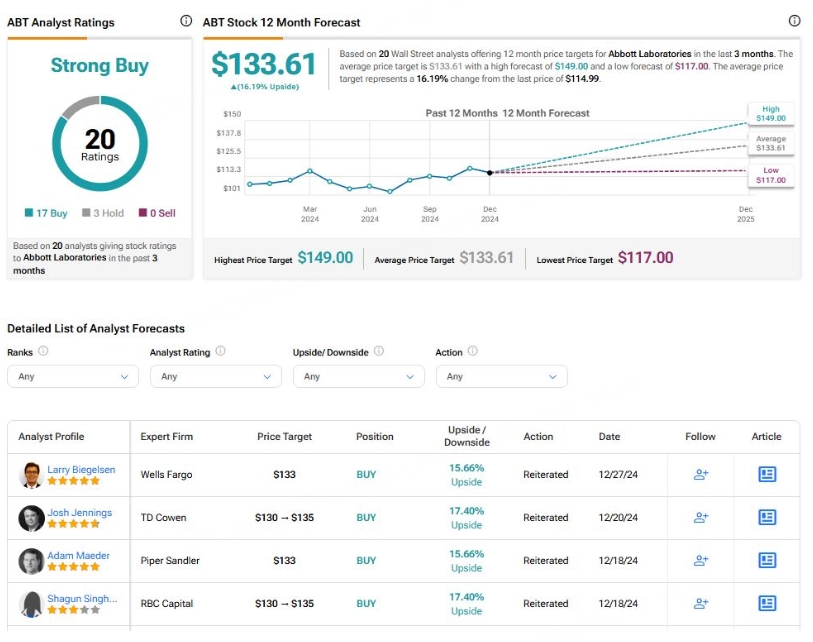This screenshot has width=813, height=642.
Task: Click the $133.61 average price target headline
Action: pos(263,64)
